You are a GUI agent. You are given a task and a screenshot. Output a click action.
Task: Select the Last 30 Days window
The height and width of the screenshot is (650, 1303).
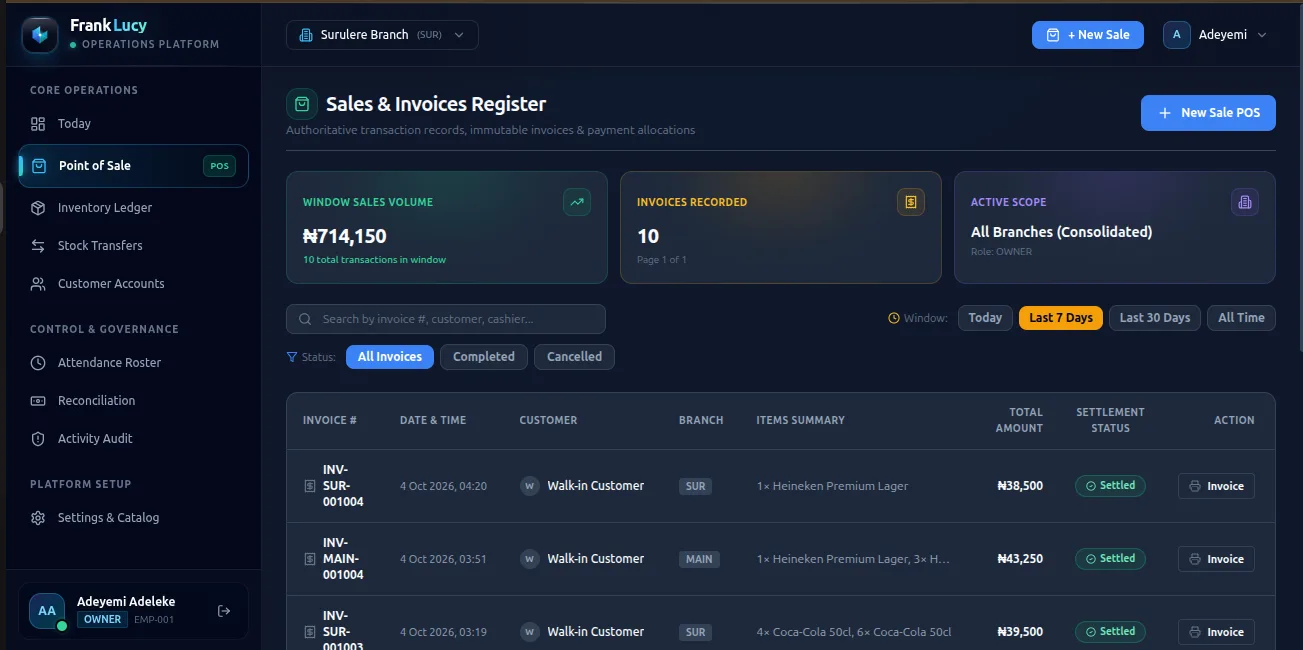tap(1155, 318)
